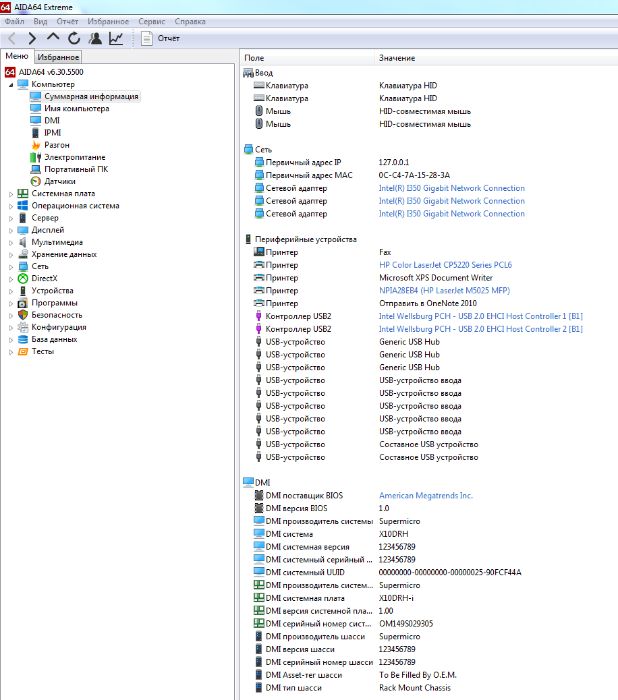Expand the Сеть tree node
The image size is (618, 700).
[x=11, y=267]
